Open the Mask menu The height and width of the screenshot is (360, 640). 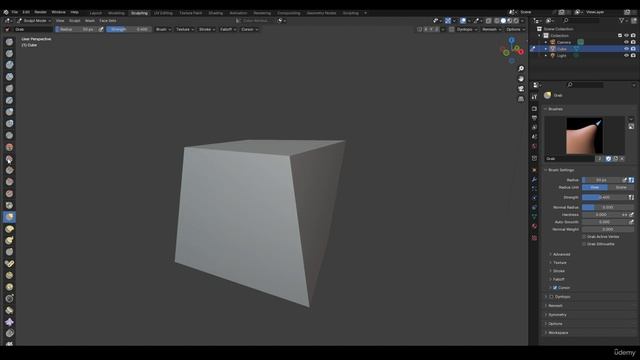(90, 20)
